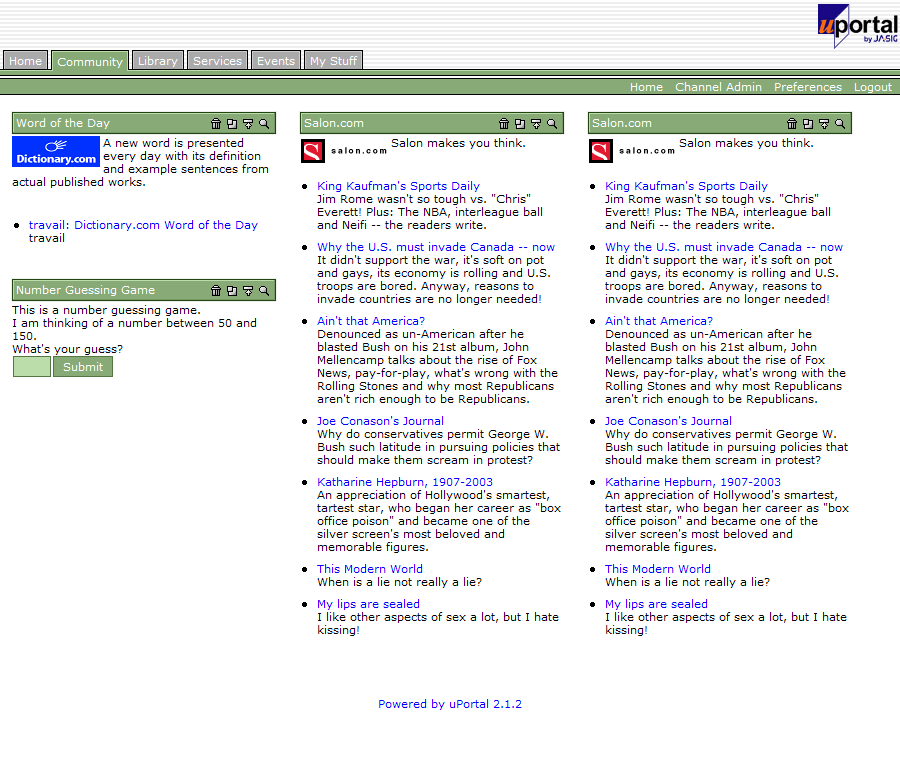The width and height of the screenshot is (900, 775).
Task: Open the Services tab
Action: tap(218, 61)
